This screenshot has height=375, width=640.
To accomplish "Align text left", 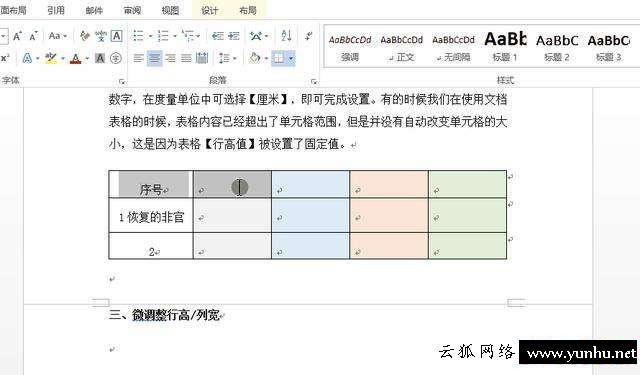I will [138, 58].
